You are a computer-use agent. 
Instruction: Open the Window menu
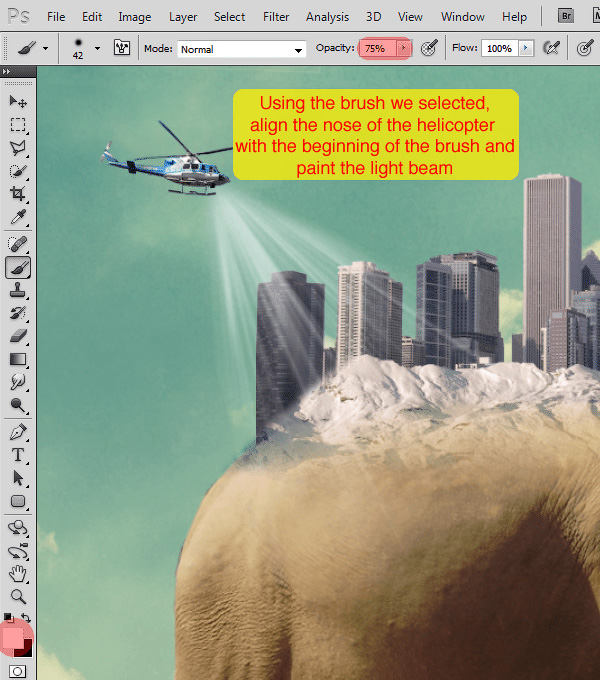point(463,17)
